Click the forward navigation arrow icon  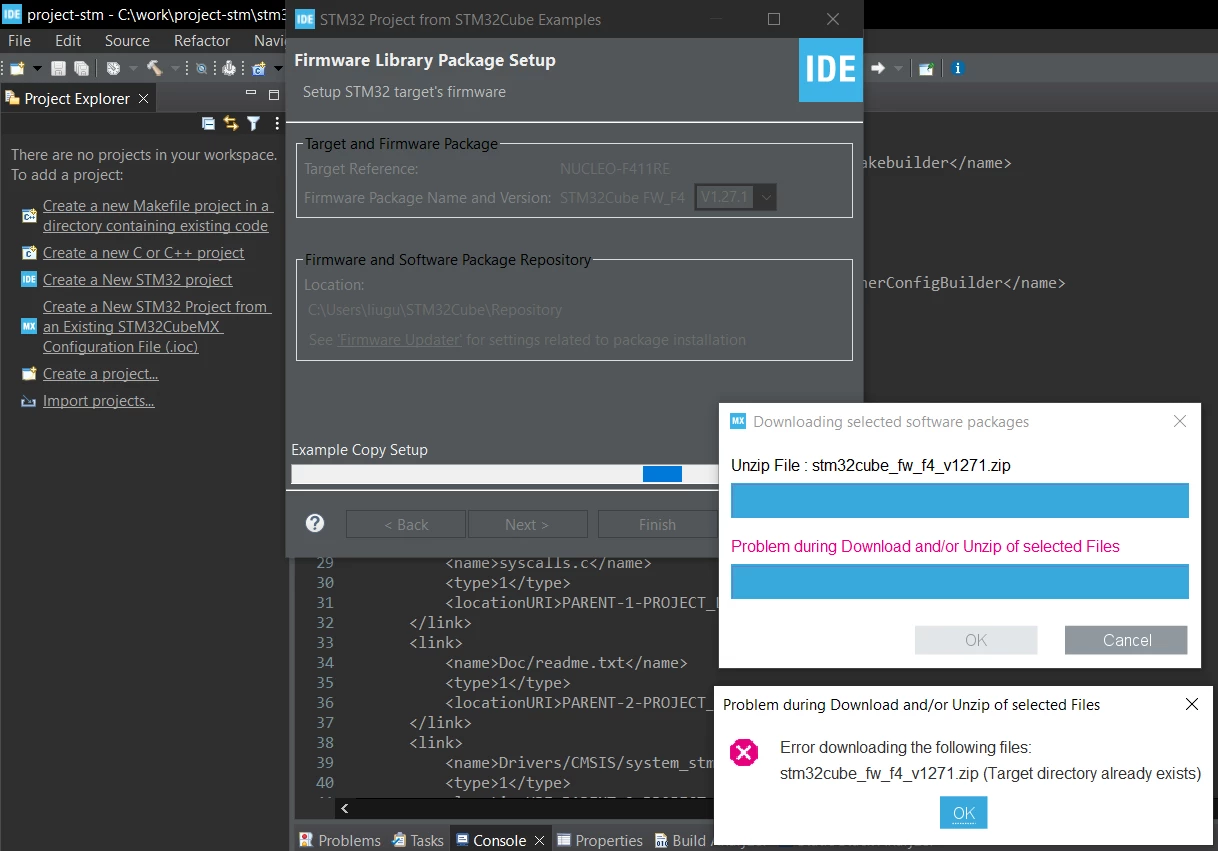pos(878,68)
